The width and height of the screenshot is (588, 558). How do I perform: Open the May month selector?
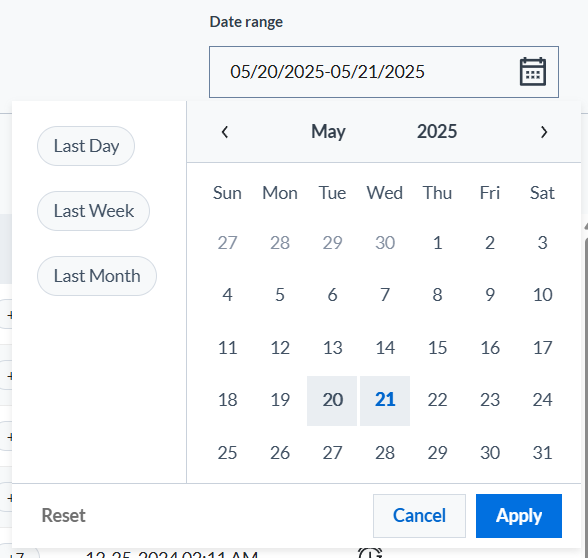click(x=328, y=132)
